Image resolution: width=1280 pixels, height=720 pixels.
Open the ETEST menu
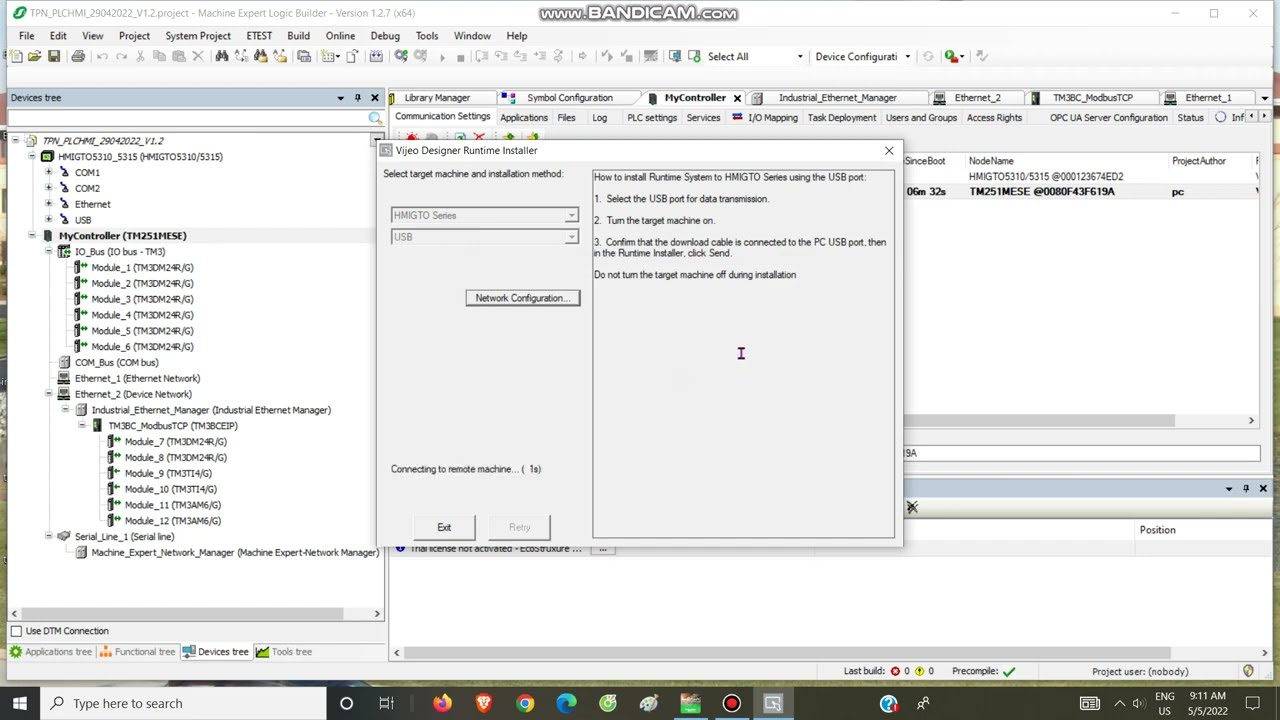tap(259, 36)
